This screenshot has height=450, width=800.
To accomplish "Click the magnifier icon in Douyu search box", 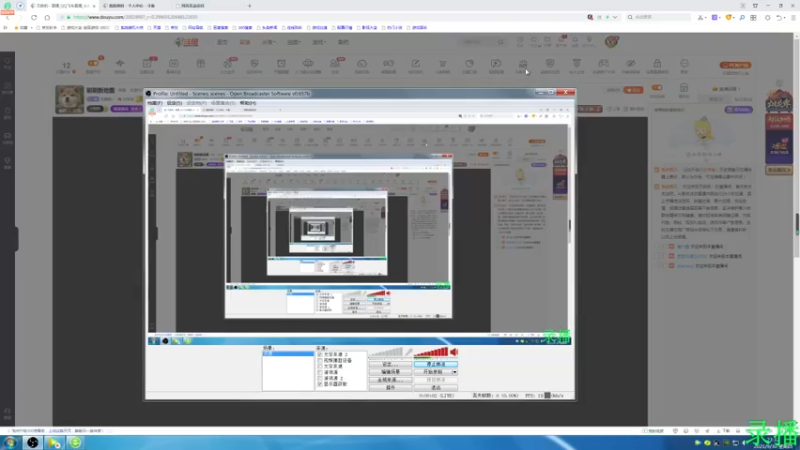I will tap(501, 42).
